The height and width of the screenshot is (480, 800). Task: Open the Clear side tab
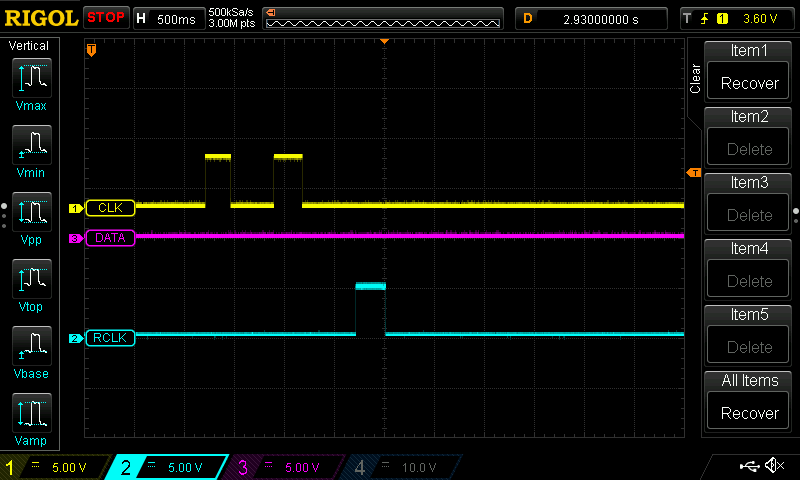pyautogui.click(x=694, y=79)
